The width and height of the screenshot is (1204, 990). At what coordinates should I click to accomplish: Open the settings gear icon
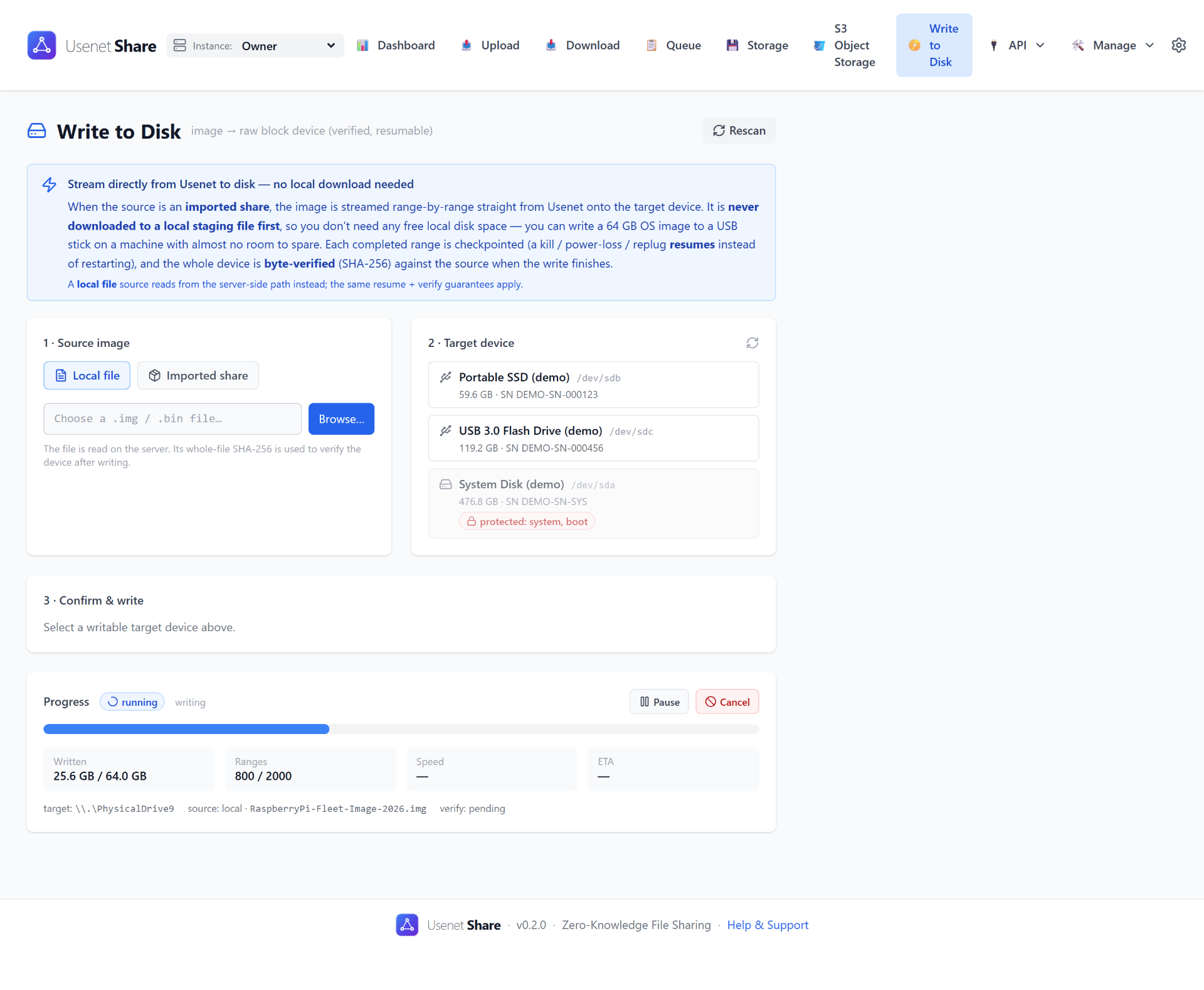1179,45
